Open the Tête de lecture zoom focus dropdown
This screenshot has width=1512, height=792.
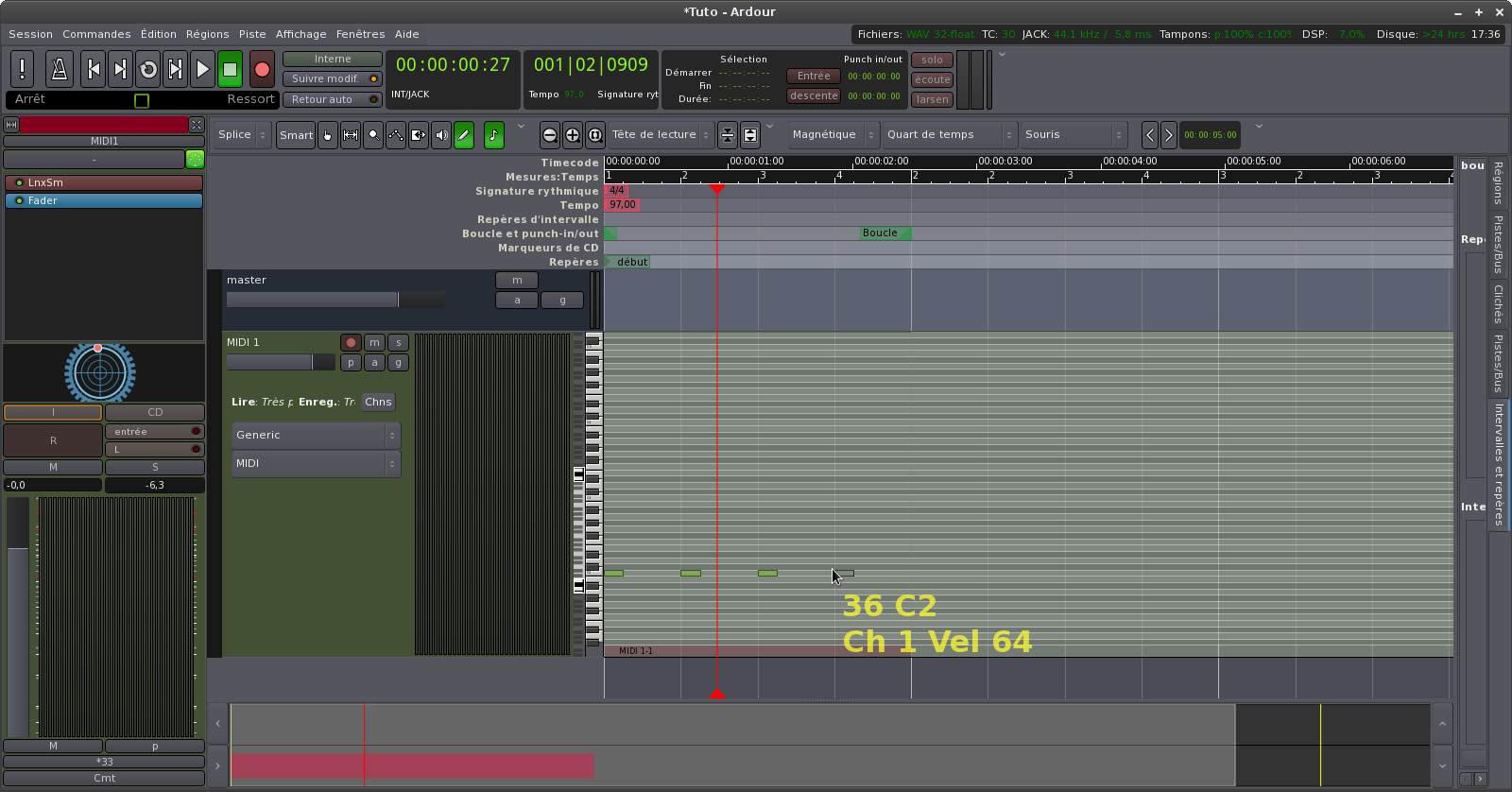click(661, 135)
